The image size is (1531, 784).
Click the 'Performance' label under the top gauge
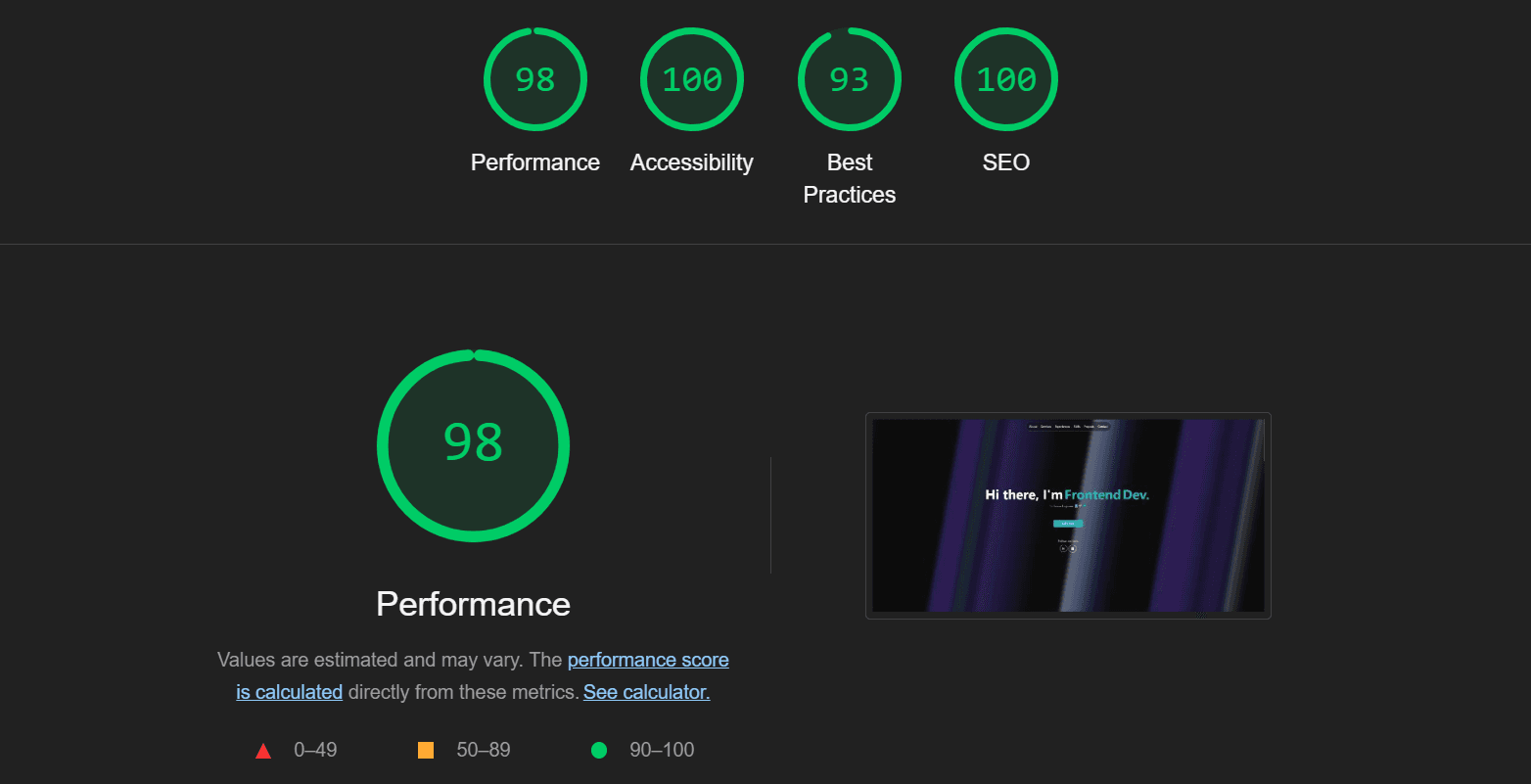coord(535,162)
